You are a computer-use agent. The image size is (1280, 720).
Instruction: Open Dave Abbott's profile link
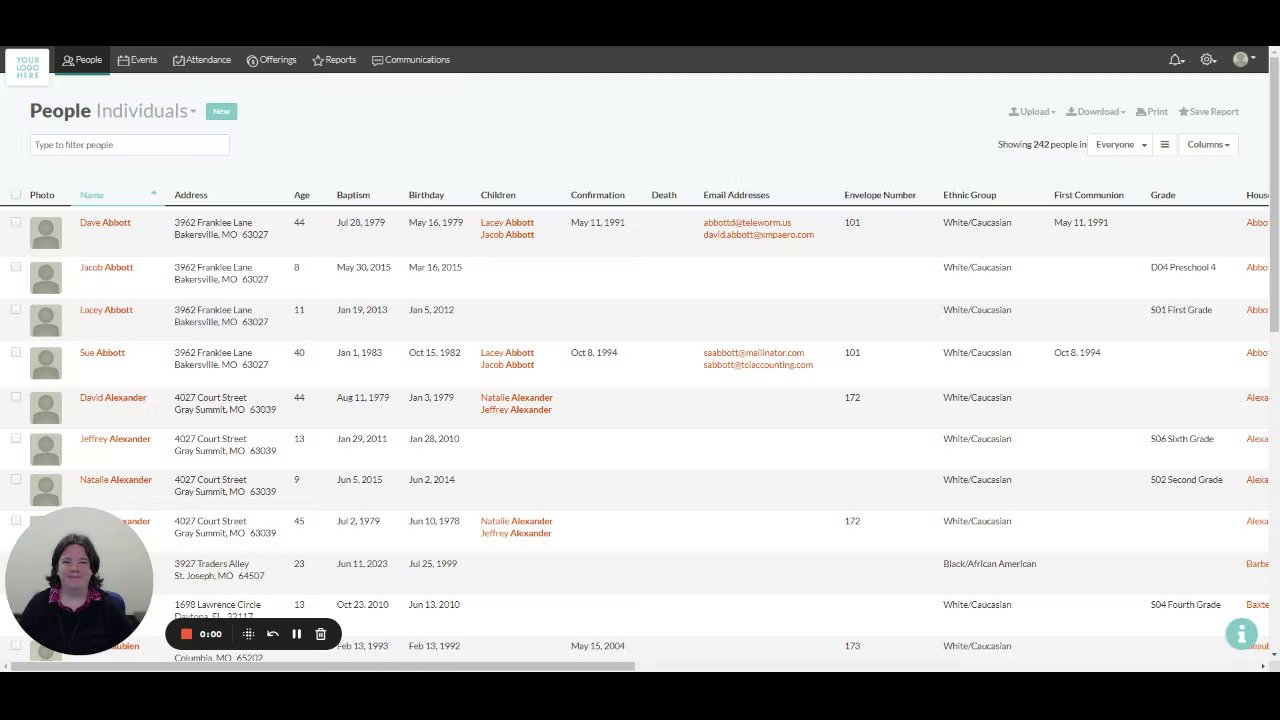(x=105, y=223)
